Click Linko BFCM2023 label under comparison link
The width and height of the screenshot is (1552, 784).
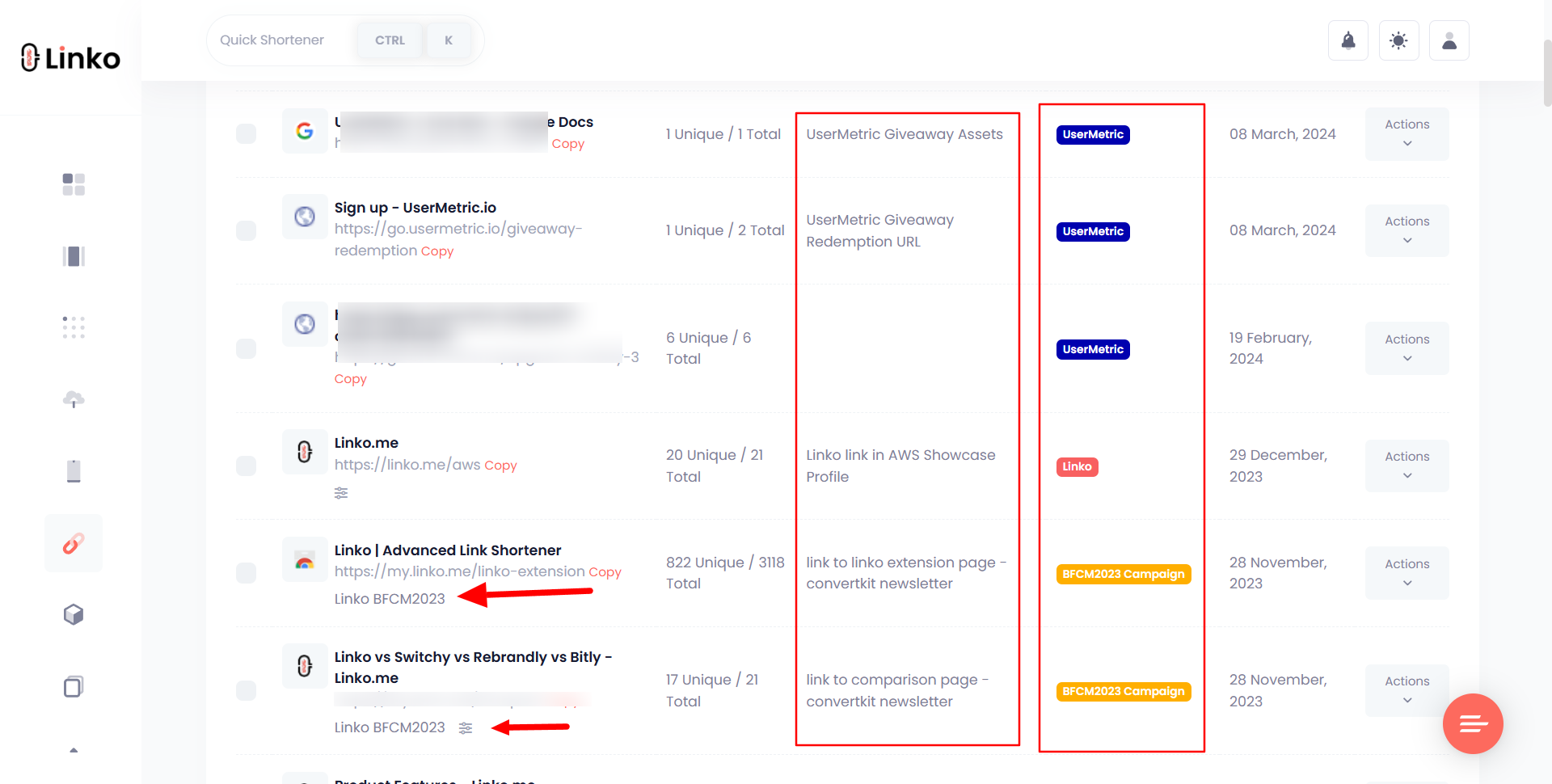pos(390,727)
